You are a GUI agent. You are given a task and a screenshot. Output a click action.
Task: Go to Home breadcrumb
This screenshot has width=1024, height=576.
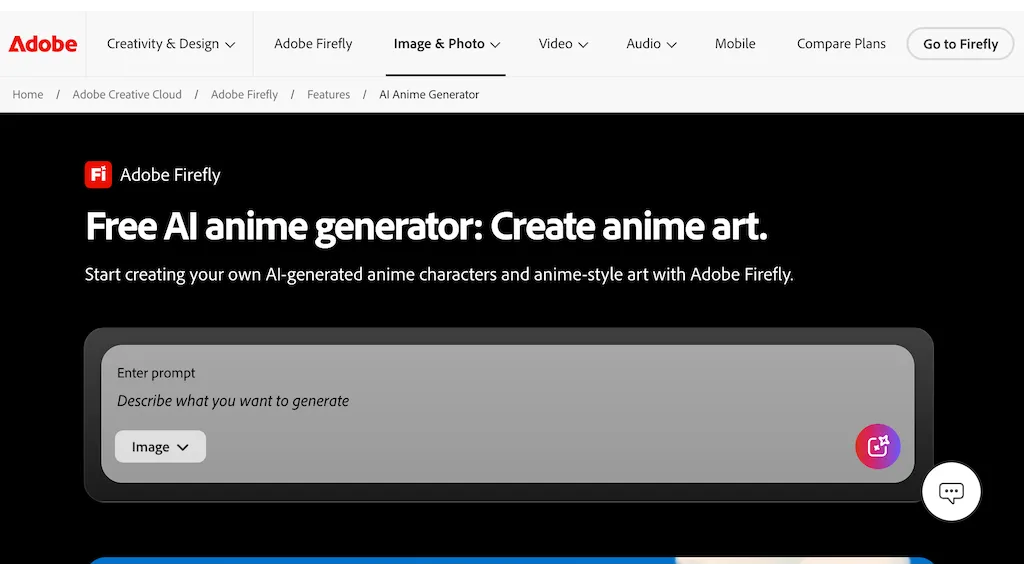tap(27, 95)
